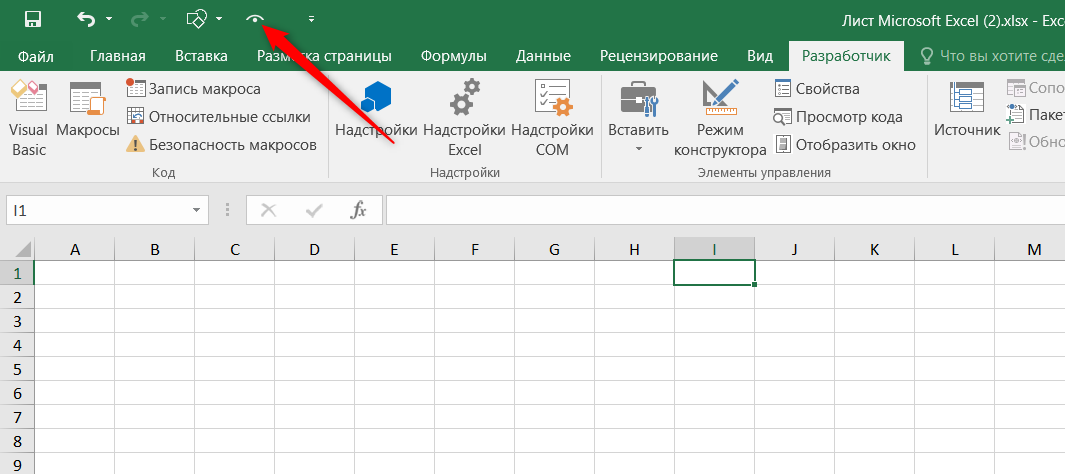The height and width of the screenshot is (474, 1065).
Task: Select the active cell I1
Action: [x=715, y=273]
